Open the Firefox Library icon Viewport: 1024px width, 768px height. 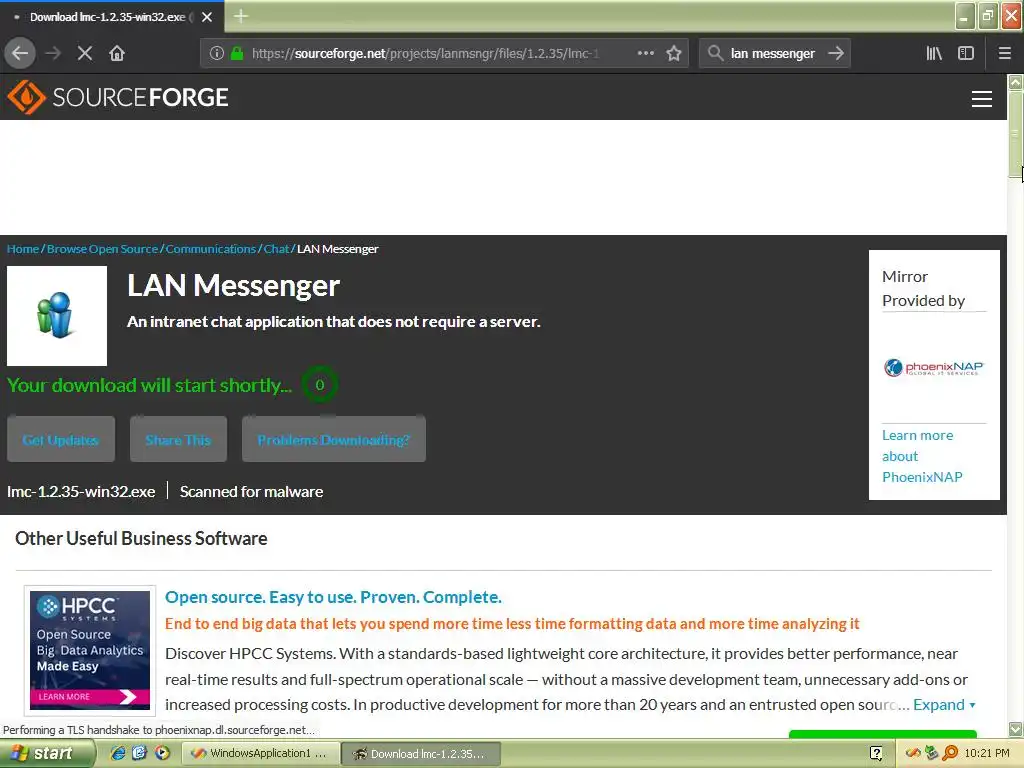(934, 53)
